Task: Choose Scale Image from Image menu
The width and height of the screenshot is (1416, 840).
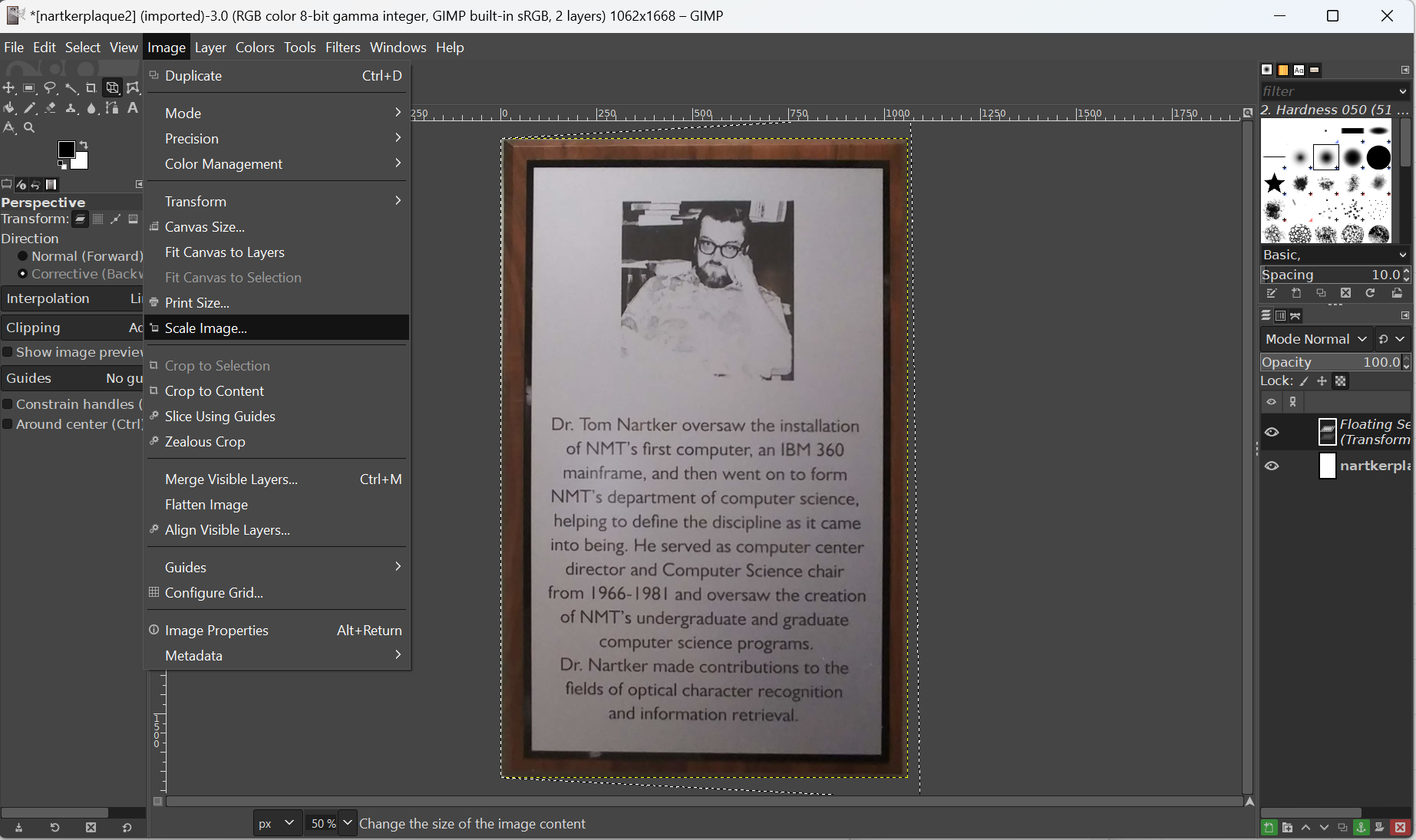Action: point(206,328)
